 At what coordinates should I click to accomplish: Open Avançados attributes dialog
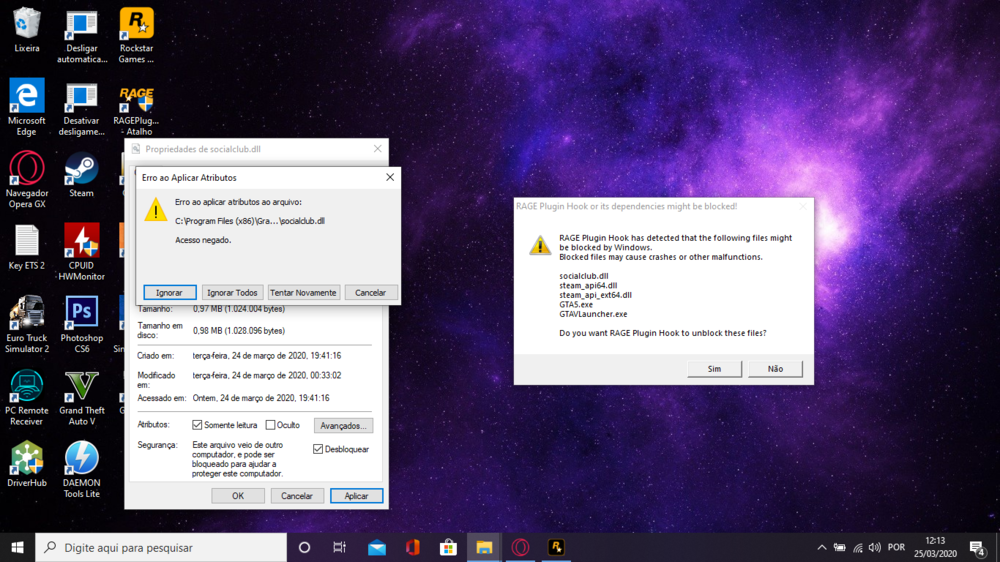coord(343,425)
